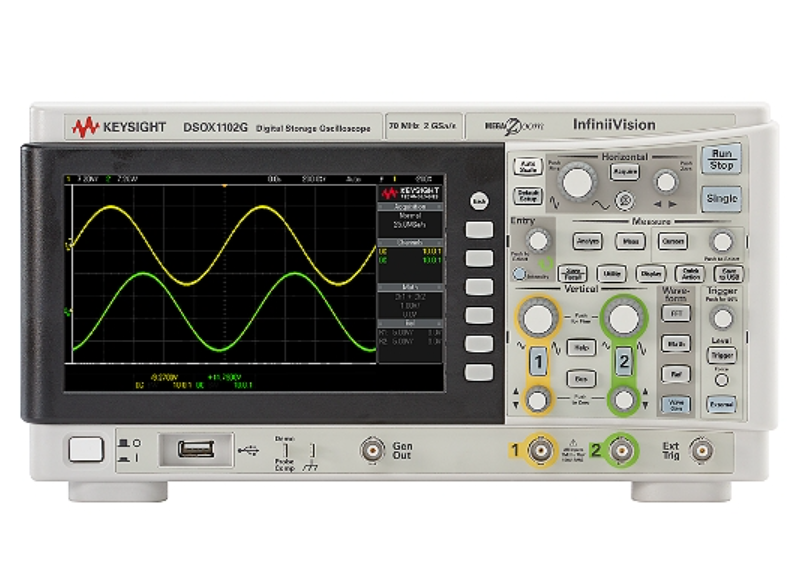The width and height of the screenshot is (796, 575).
Task: Click the Gen Out BNC connector
Action: point(372,450)
